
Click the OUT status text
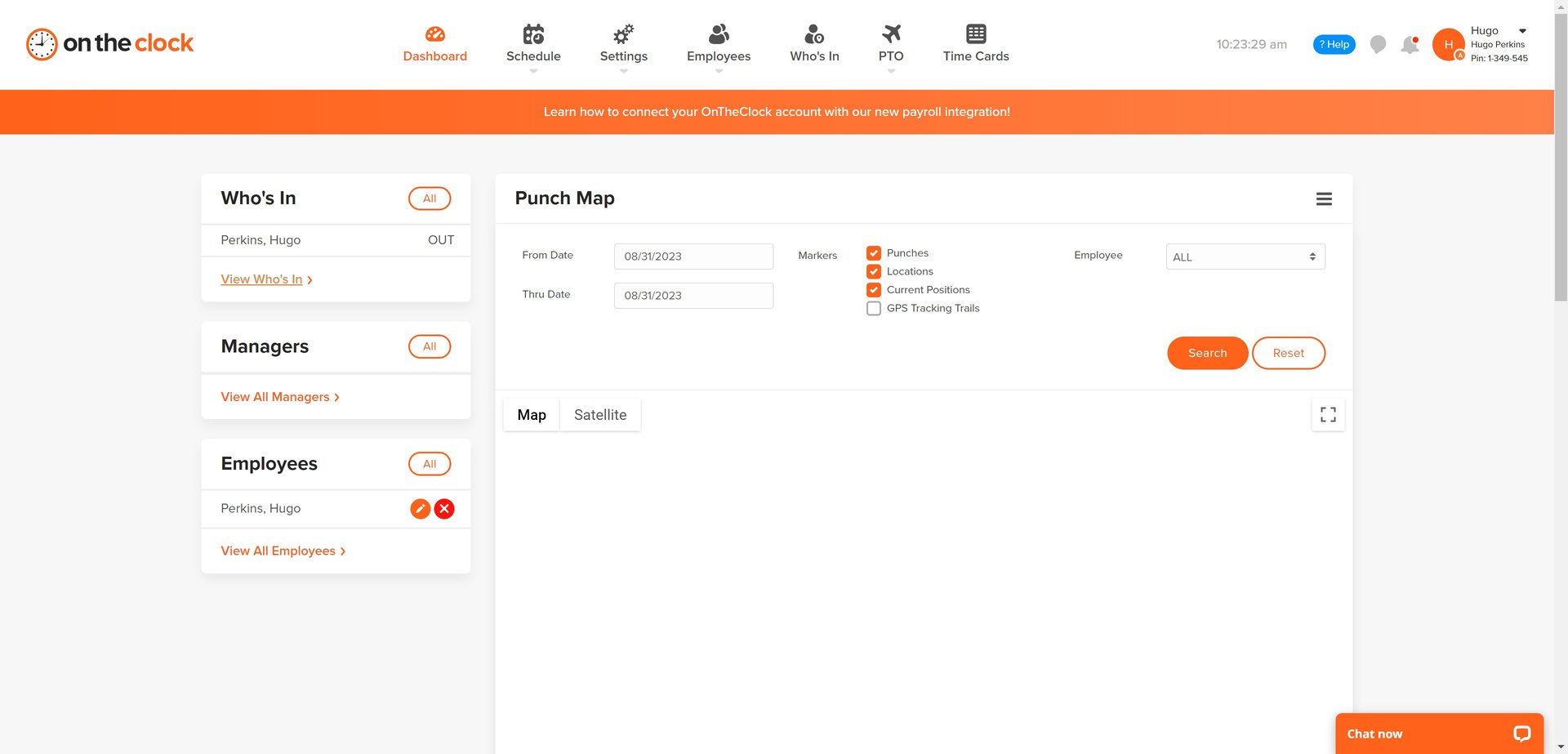click(x=441, y=240)
